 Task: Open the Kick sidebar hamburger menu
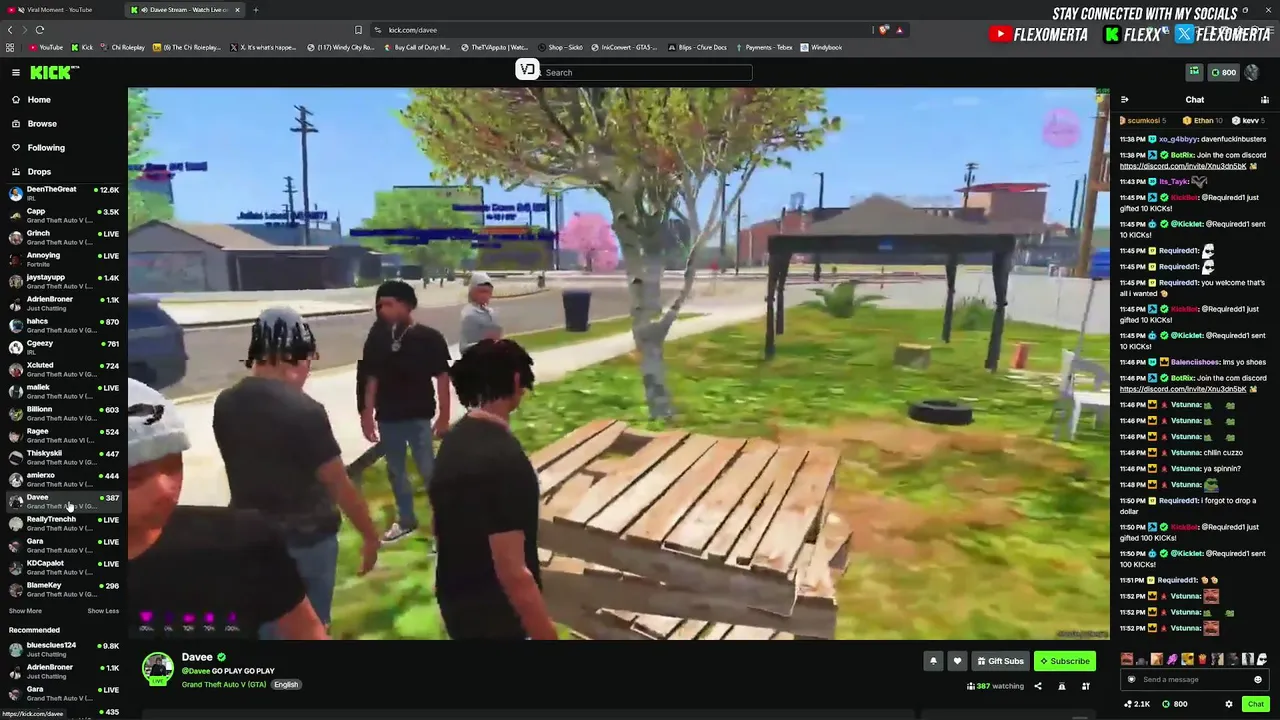point(16,72)
